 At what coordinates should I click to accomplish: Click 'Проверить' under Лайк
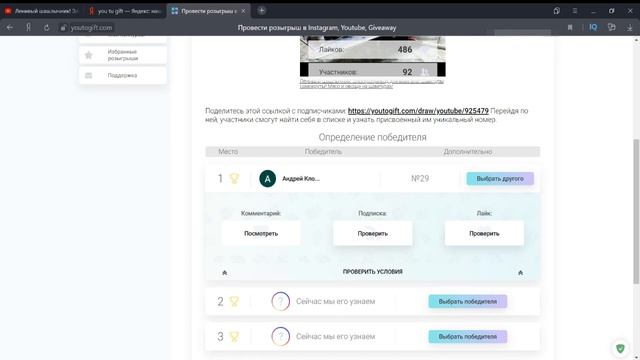[x=484, y=233]
